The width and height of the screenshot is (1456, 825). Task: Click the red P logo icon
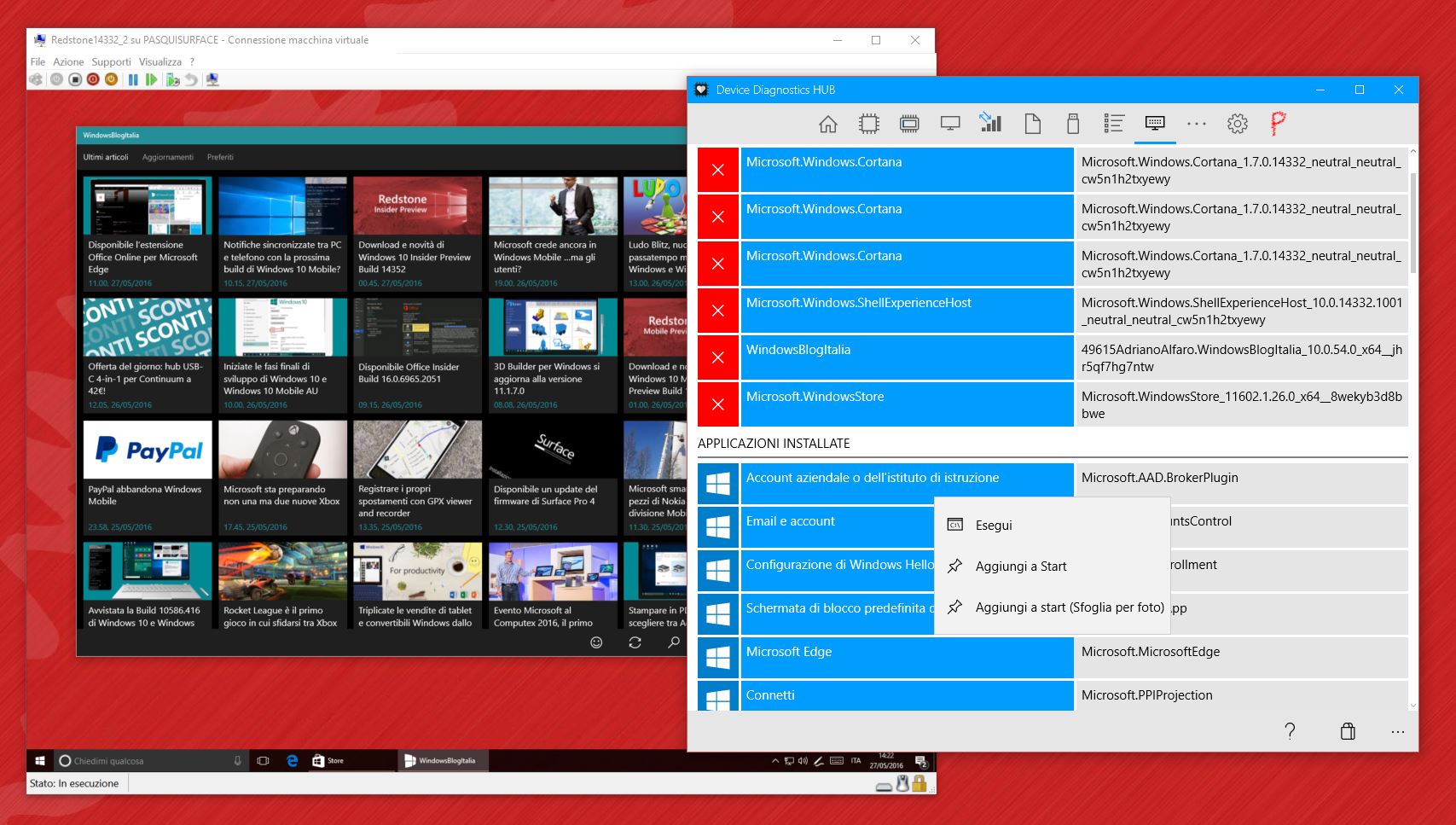[x=1278, y=125]
